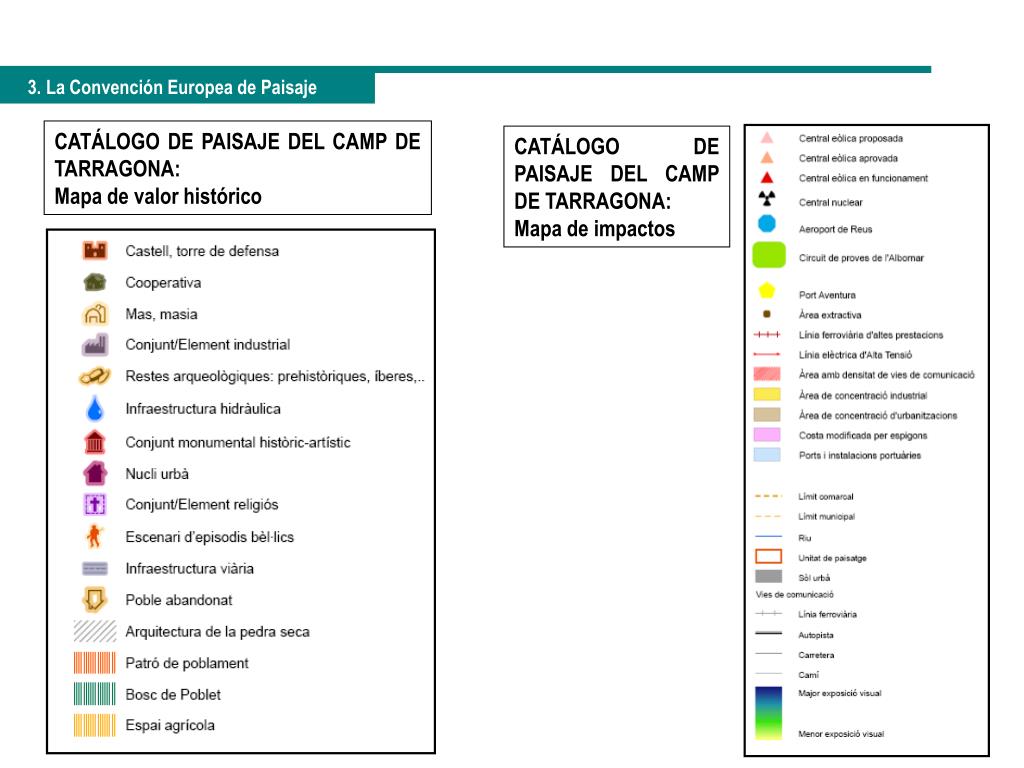Click the Infraestructura viària road icon
Screen dimensions: 1024x768
(x=95, y=568)
